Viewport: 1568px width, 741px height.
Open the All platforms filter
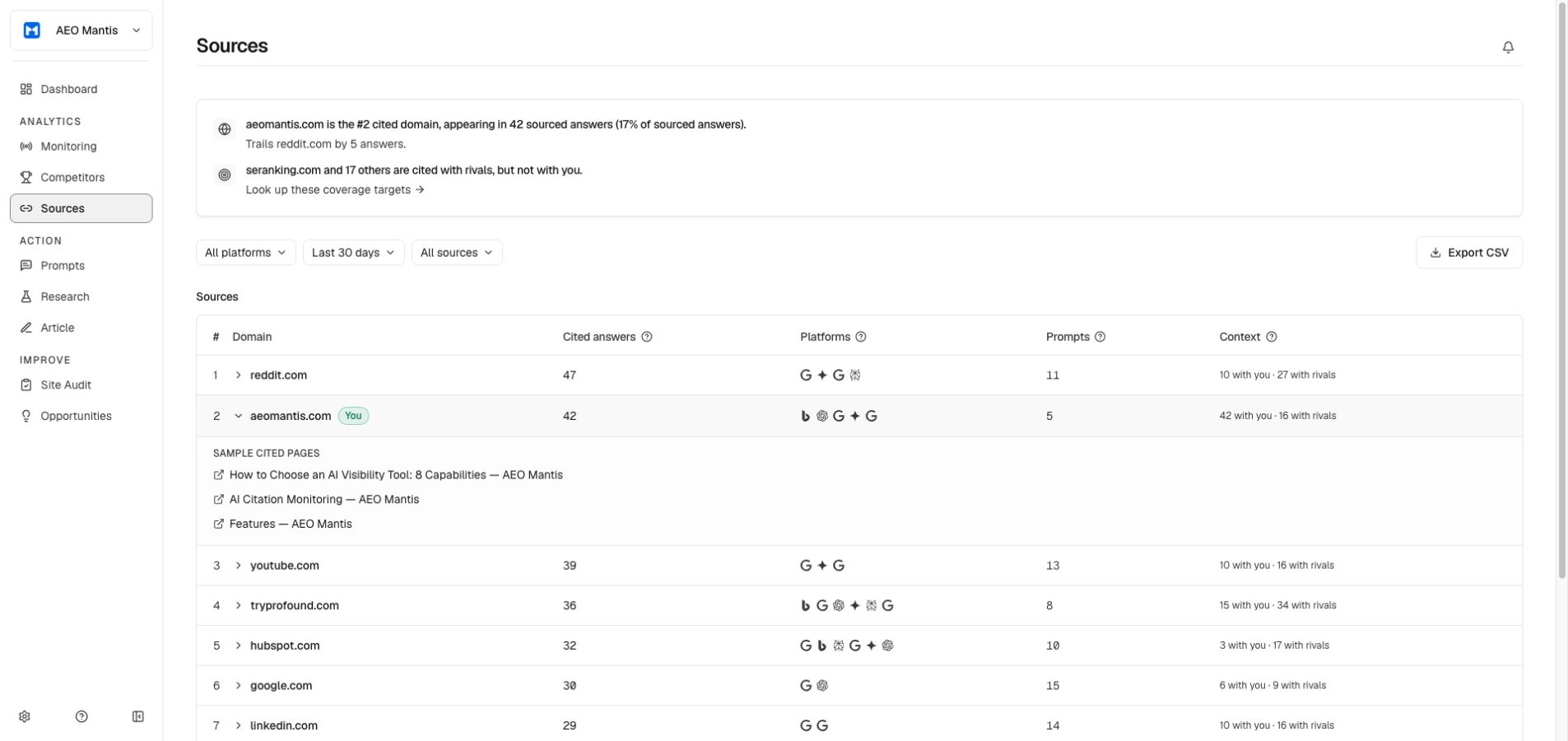pos(245,253)
